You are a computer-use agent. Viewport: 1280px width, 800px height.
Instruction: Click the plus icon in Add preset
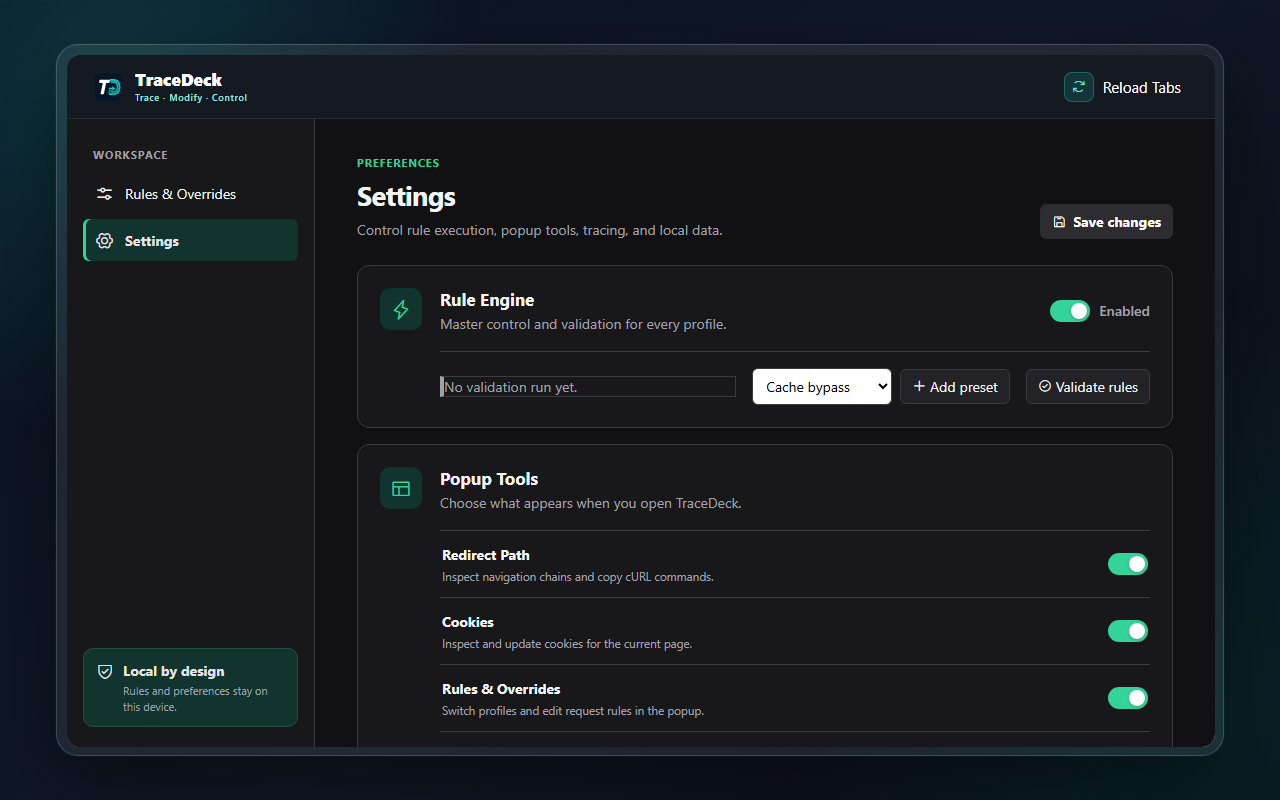(x=919, y=387)
